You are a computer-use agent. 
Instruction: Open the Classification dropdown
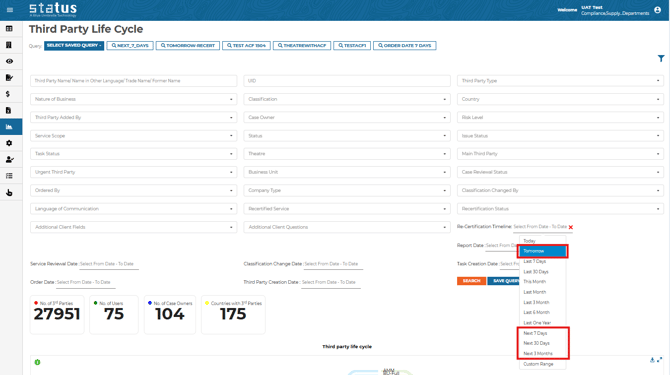pyautogui.click(x=347, y=99)
